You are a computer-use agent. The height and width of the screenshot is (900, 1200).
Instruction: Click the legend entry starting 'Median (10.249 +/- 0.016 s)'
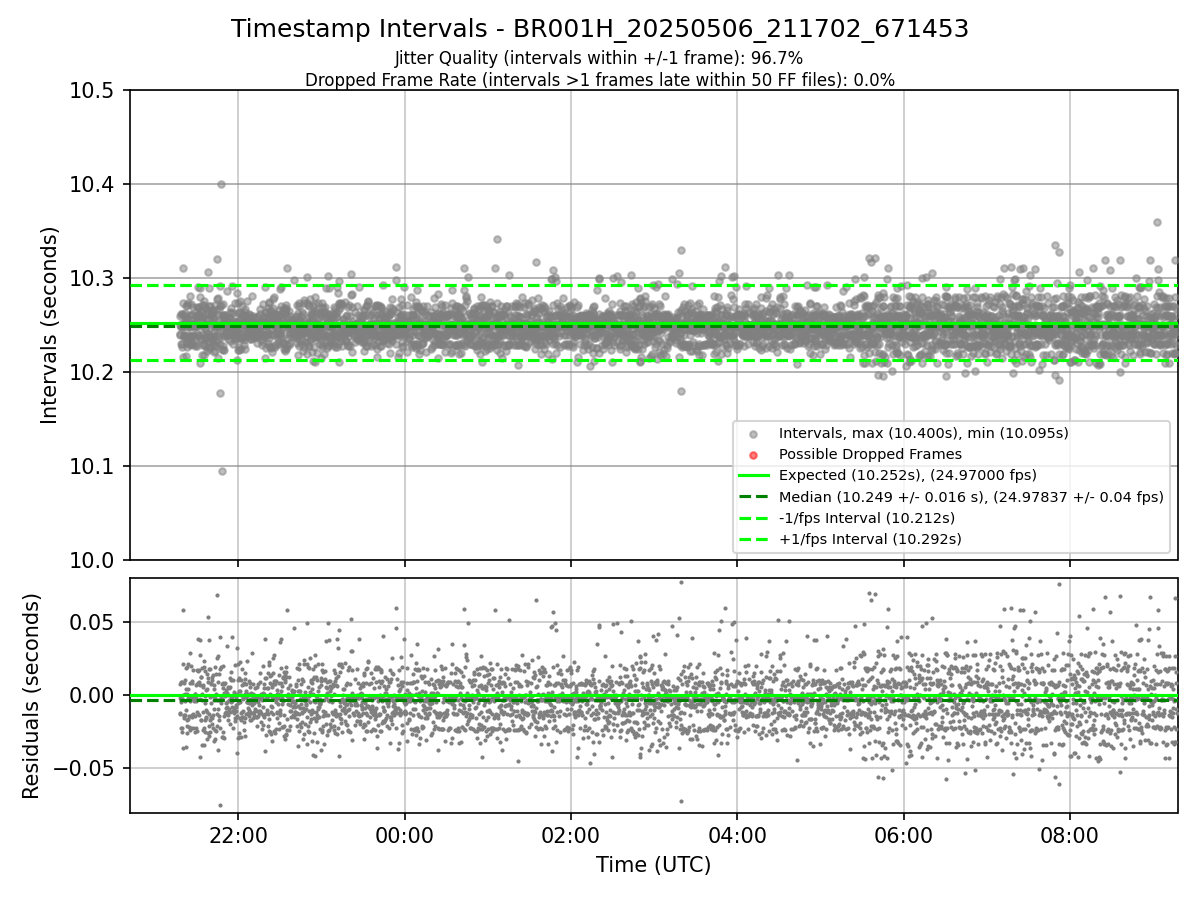(x=971, y=496)
